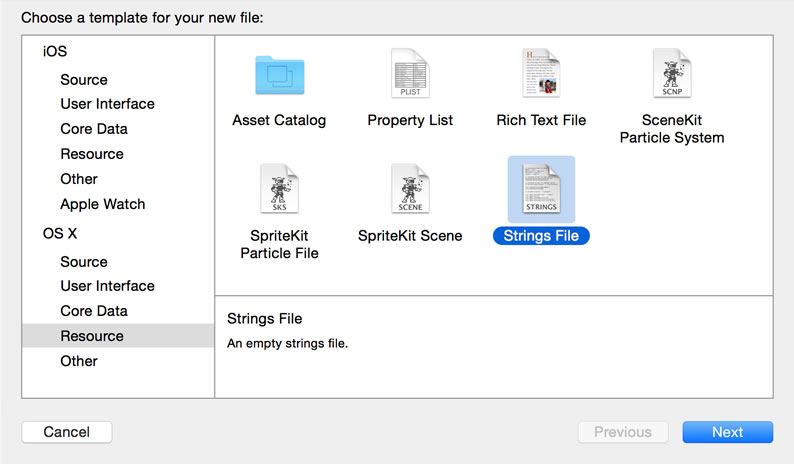The width and height of the screenshot is (794, 464).
Task: Choose the SpriteKit Particle File SKS icon
Action: click(280, 188)
